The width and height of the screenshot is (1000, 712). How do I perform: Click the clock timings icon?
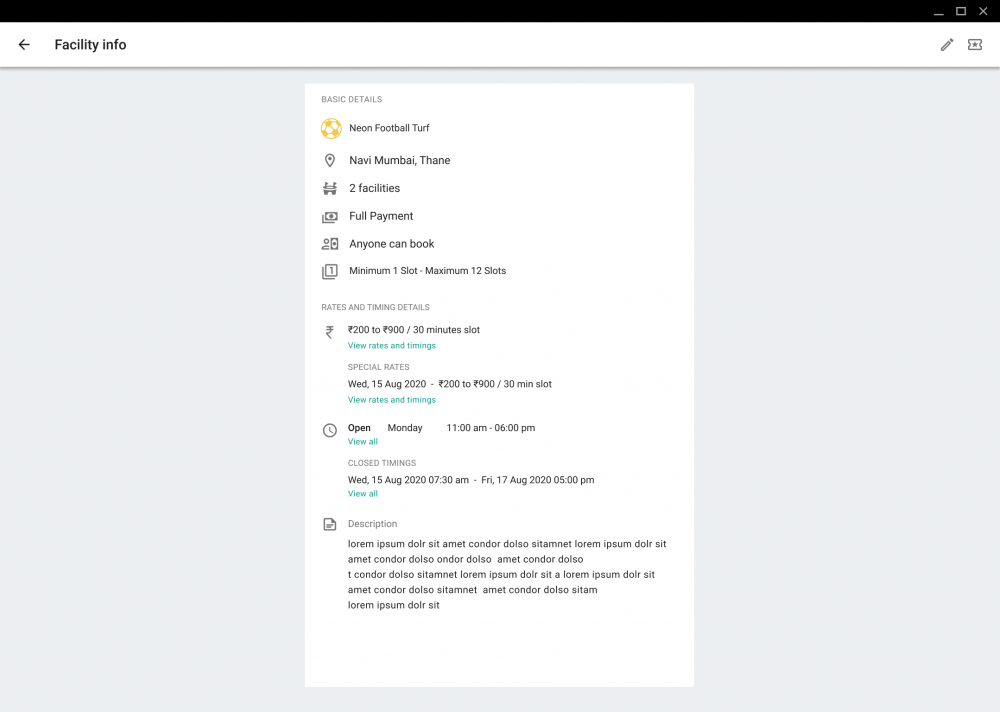pos(330,430)
